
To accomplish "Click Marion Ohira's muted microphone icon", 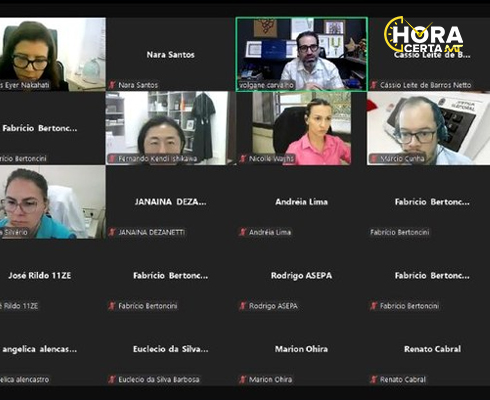I will tap(243, 379).
